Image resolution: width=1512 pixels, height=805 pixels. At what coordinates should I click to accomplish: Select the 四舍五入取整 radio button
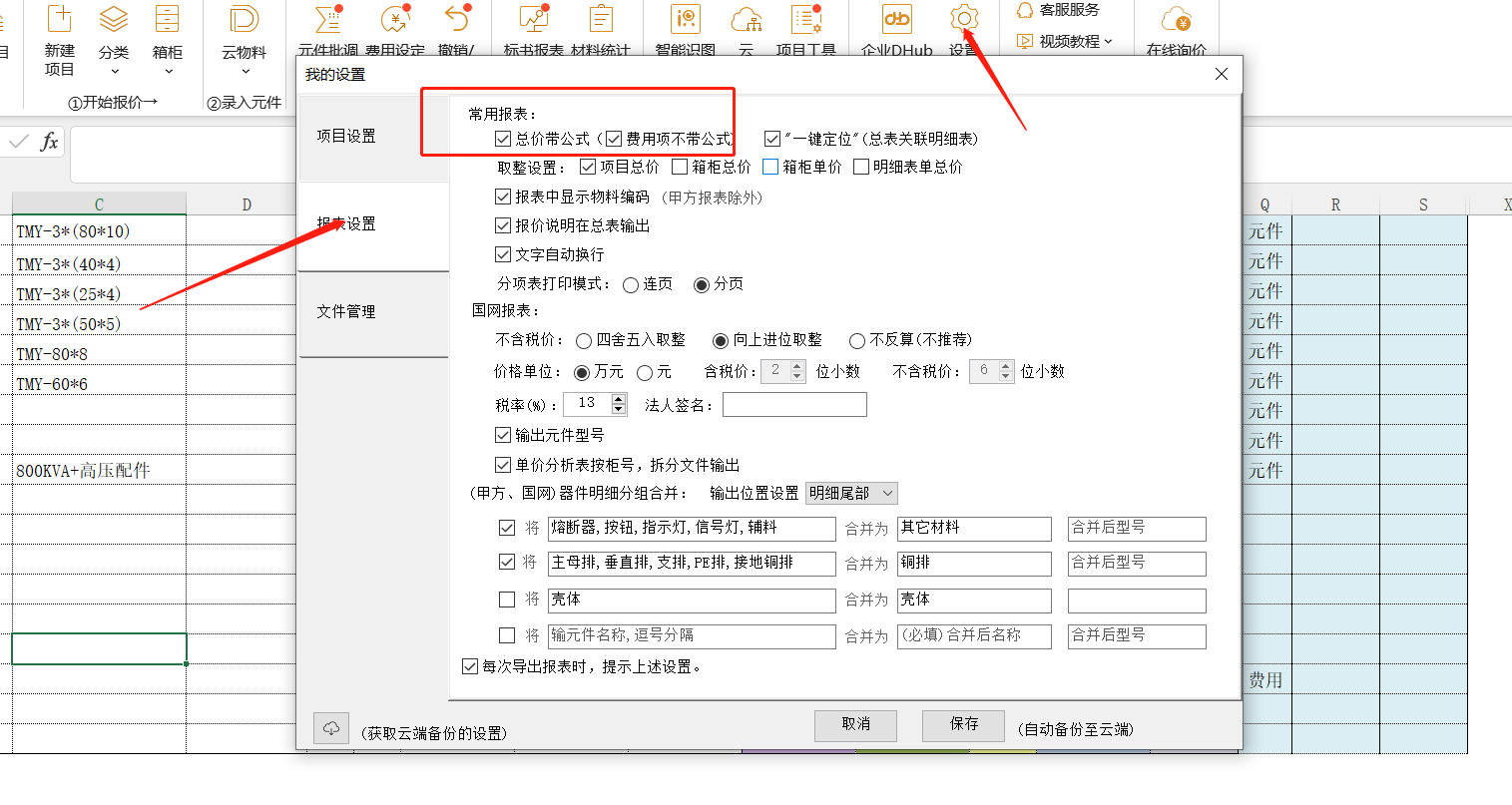[584, 341]
